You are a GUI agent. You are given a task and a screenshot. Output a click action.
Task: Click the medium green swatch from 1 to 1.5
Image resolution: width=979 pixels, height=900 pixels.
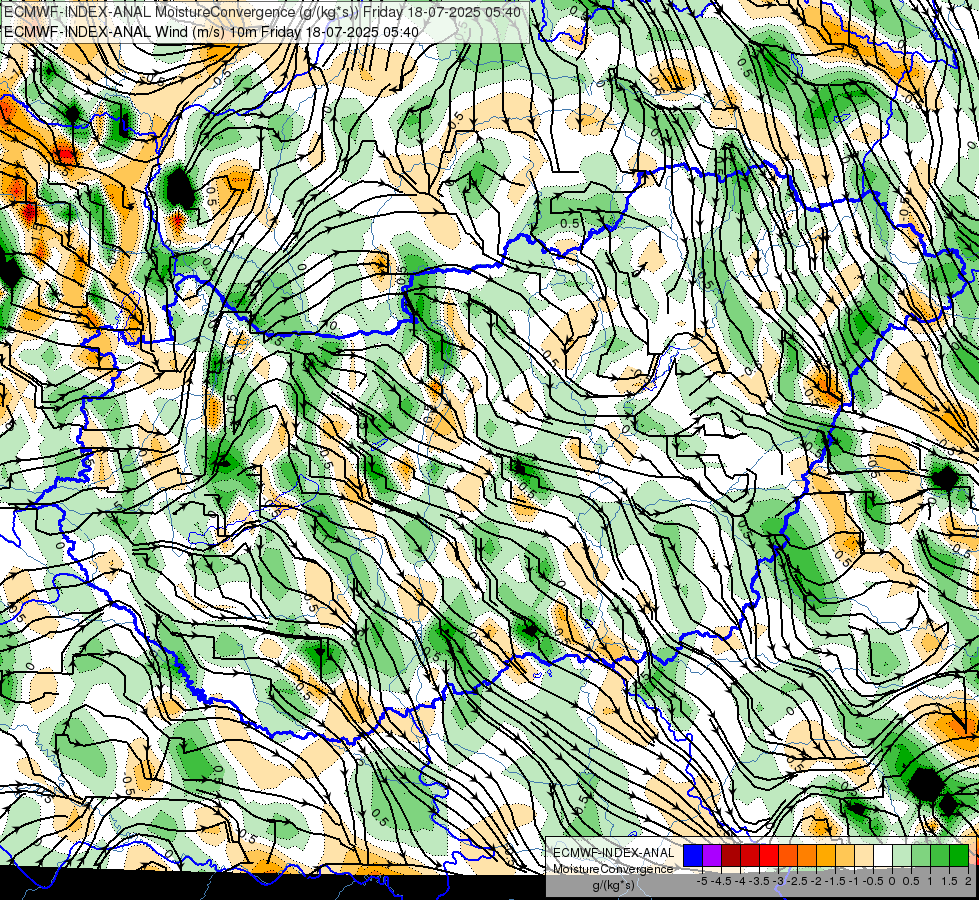[940, 856]
